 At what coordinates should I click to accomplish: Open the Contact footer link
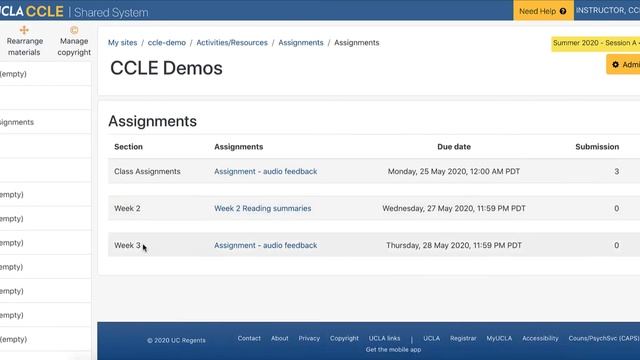pos(249,338)
